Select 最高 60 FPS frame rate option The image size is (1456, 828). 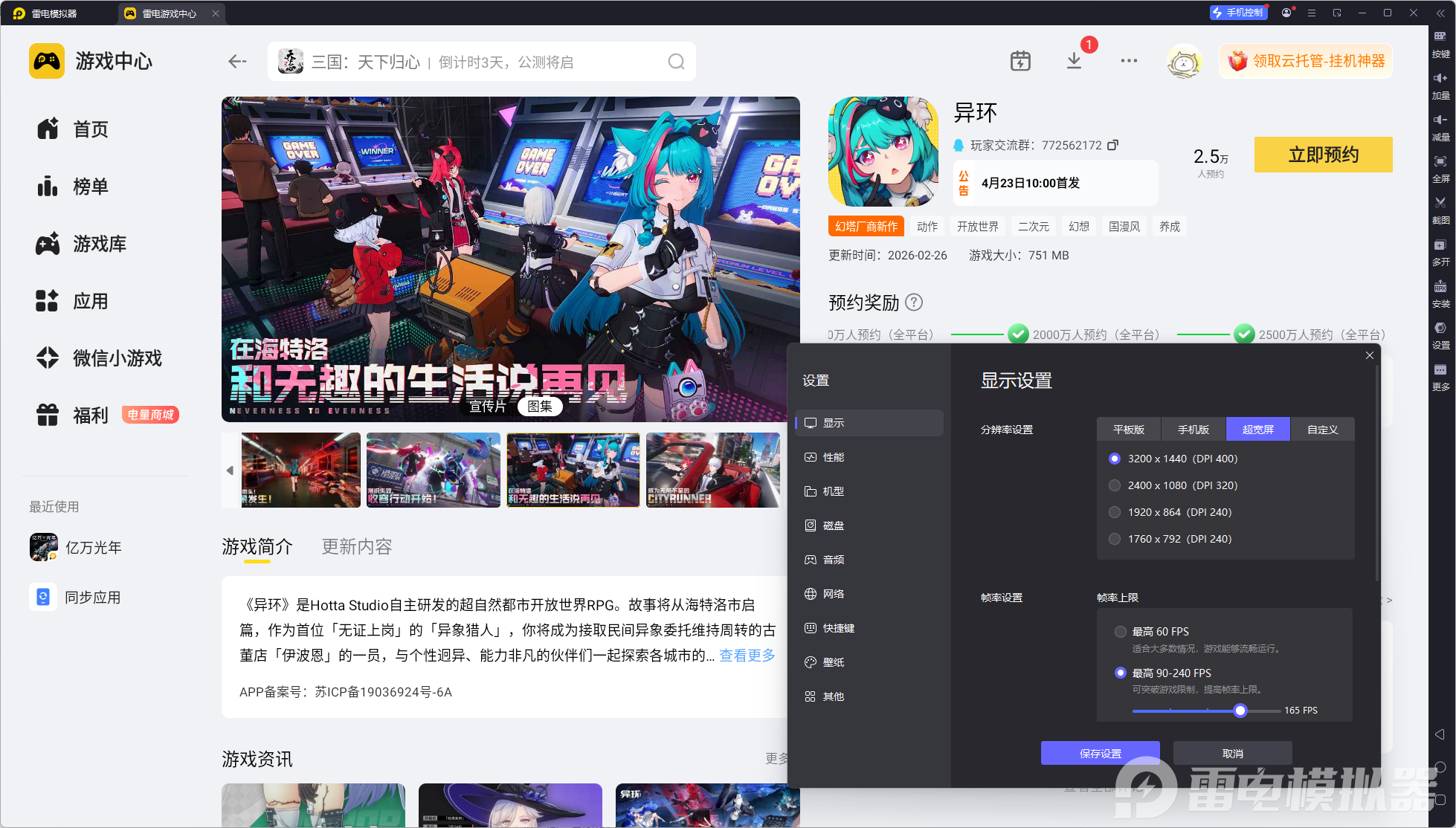click(1121, 632)
